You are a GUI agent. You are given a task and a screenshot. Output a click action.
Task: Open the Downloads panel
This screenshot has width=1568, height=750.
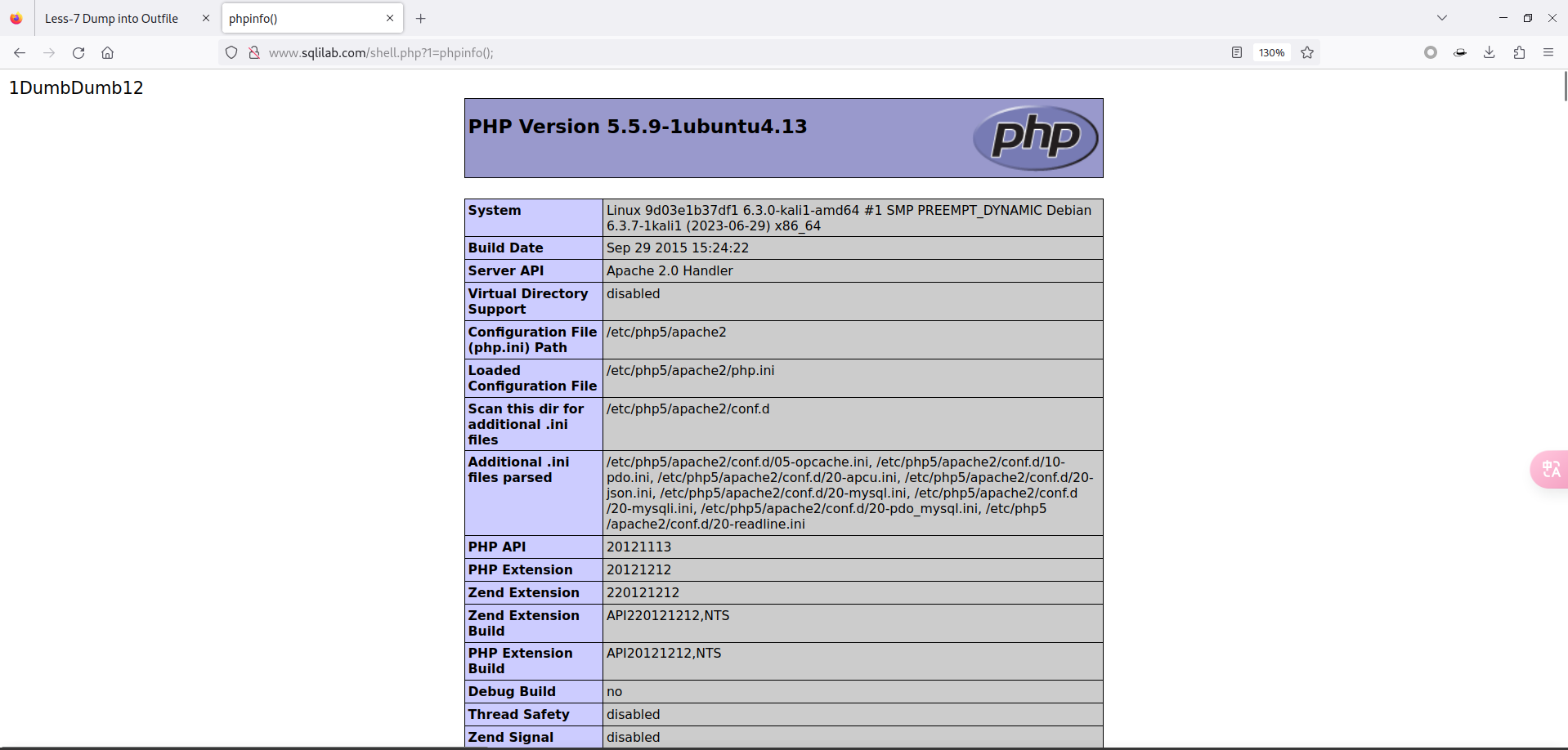pyautogui.click(x=1490, y=52)
